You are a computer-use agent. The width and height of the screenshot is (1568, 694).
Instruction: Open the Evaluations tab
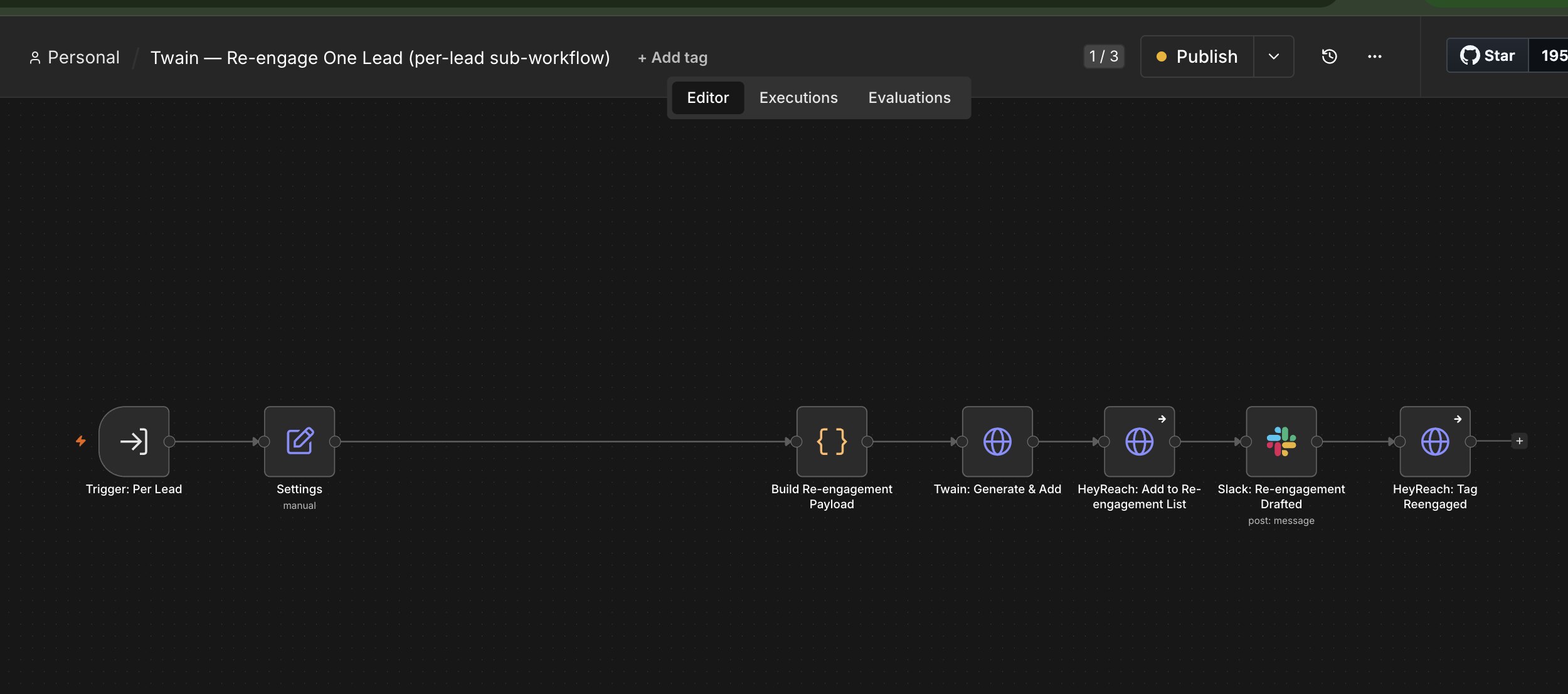tap(909, 98)
